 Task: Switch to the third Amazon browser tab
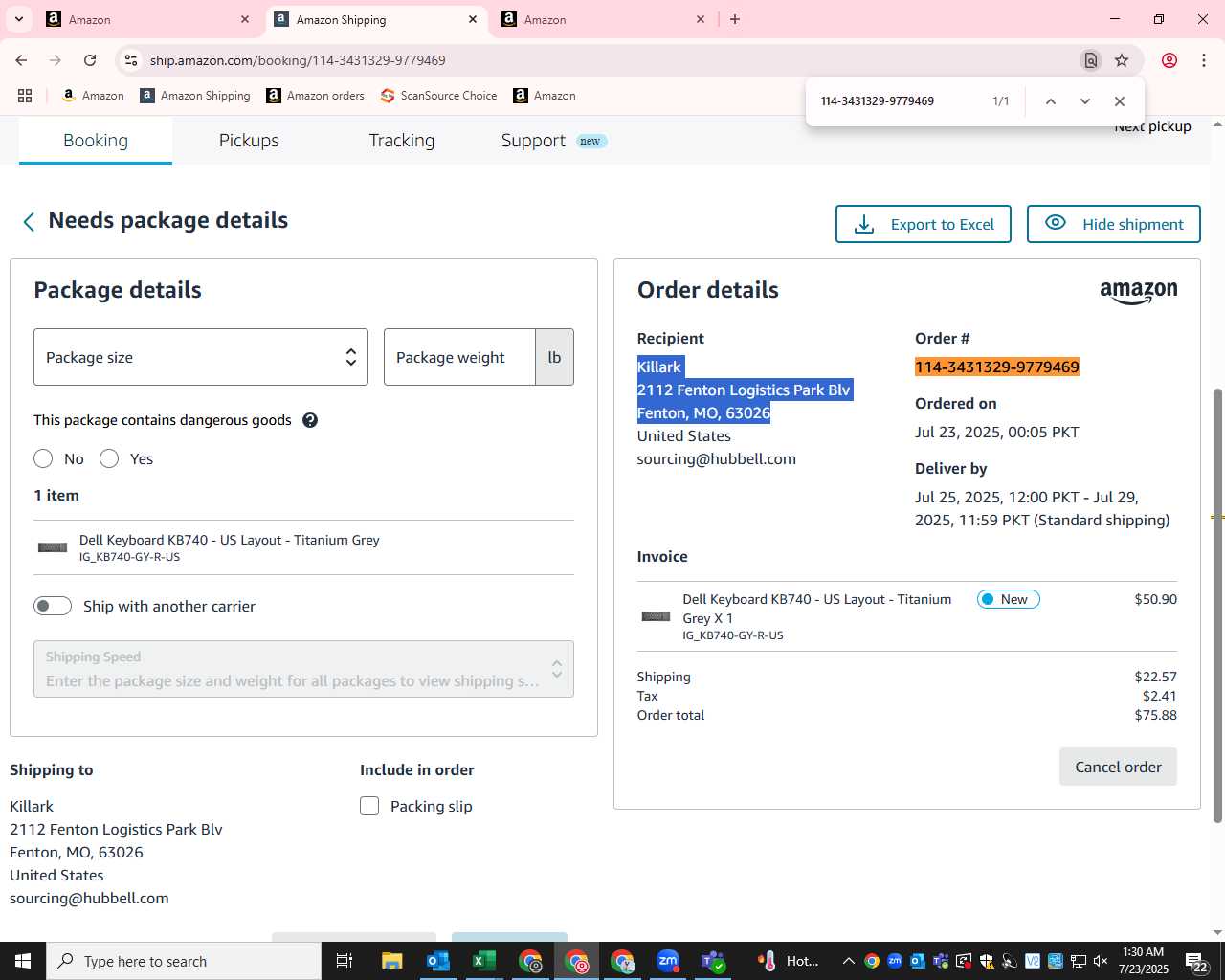(604, 19)
